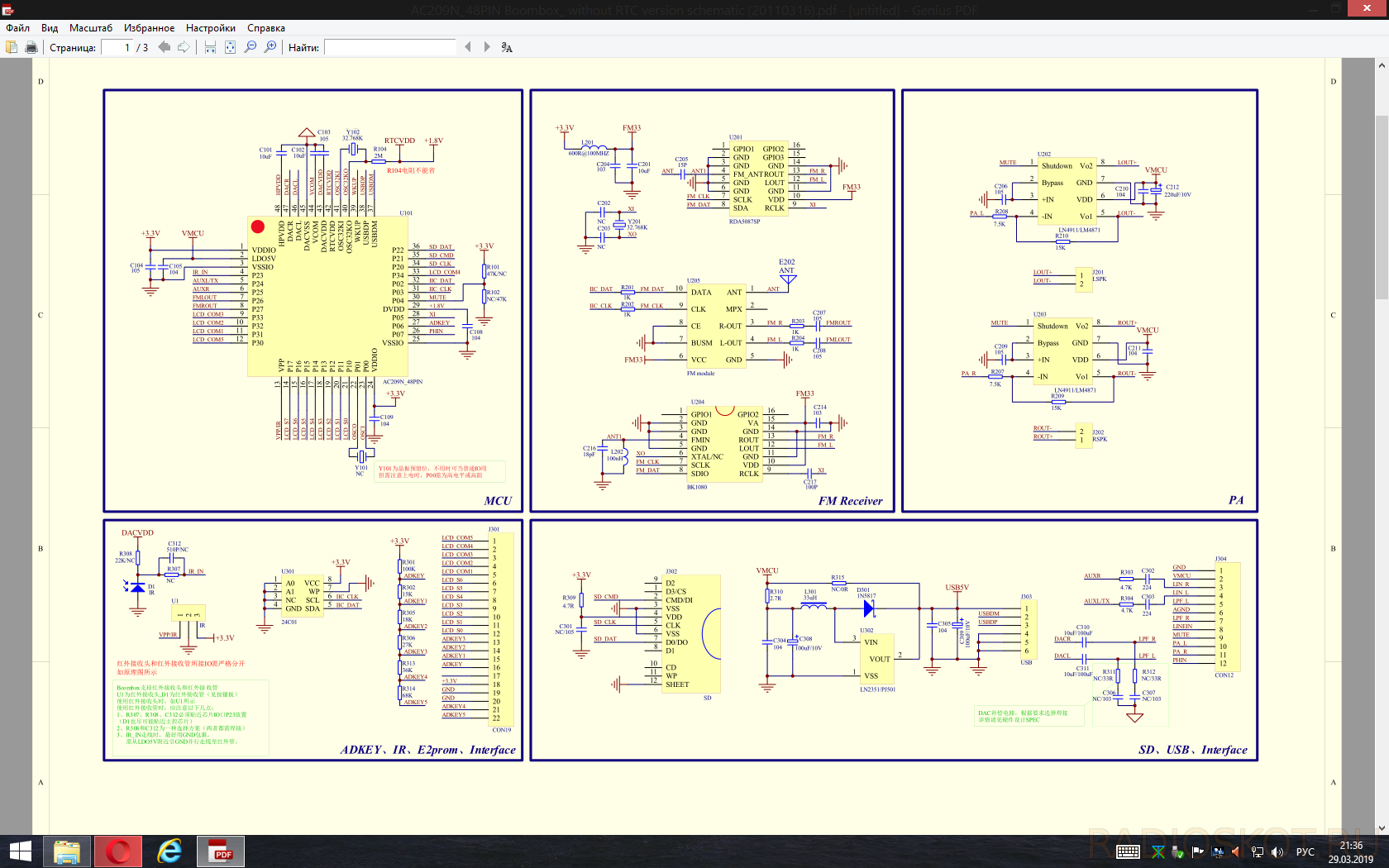Click the scrollbar down arrow
Screen dimensions: 1389x868
pyautogui.click(x=1382, y=827)
